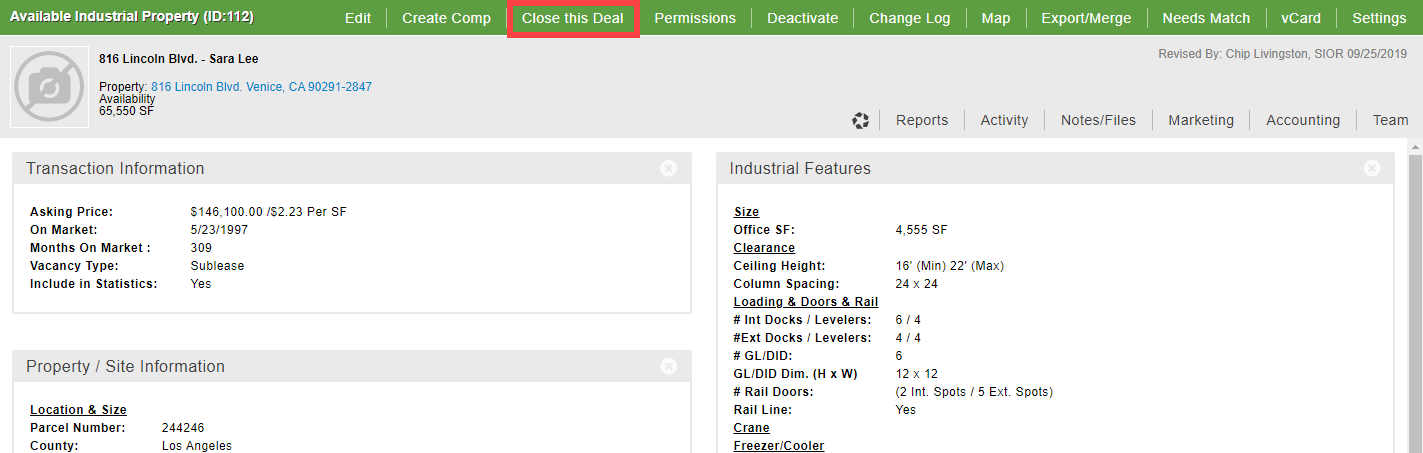Click Edit in the top toolbar

click(357, 18)
